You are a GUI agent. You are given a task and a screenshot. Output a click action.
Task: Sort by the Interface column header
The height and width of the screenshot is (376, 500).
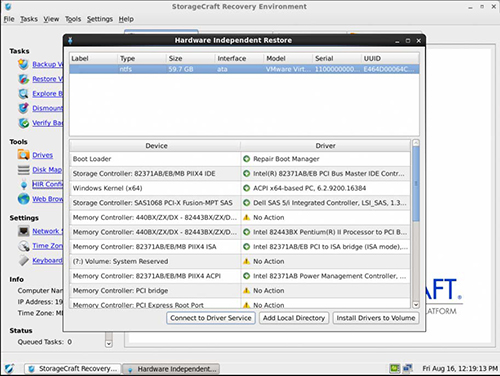tap(239, 58)
